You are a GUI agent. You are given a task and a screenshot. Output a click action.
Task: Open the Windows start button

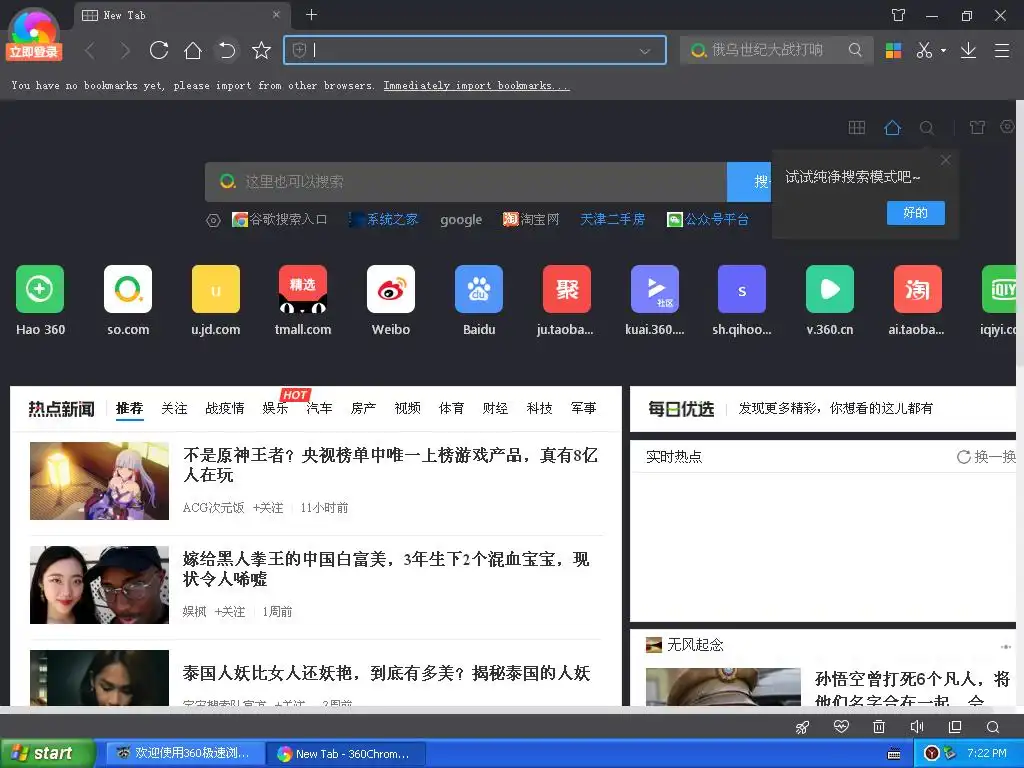(x=46, y=753)
